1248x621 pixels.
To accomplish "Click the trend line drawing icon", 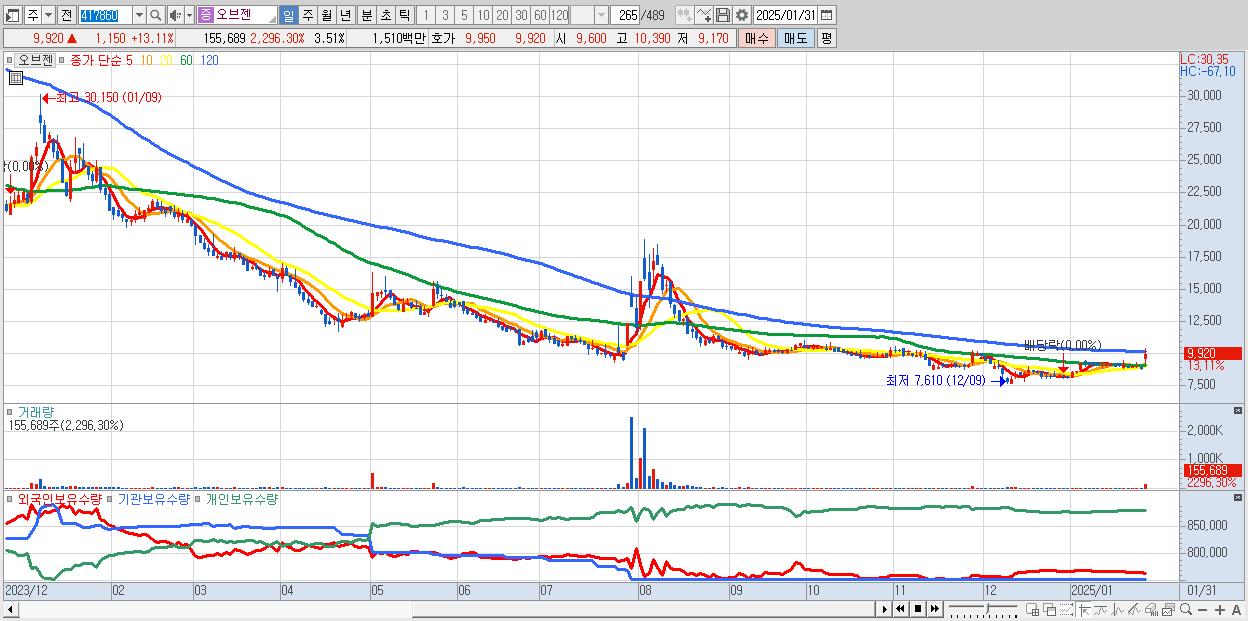I will click(1101, 609).
